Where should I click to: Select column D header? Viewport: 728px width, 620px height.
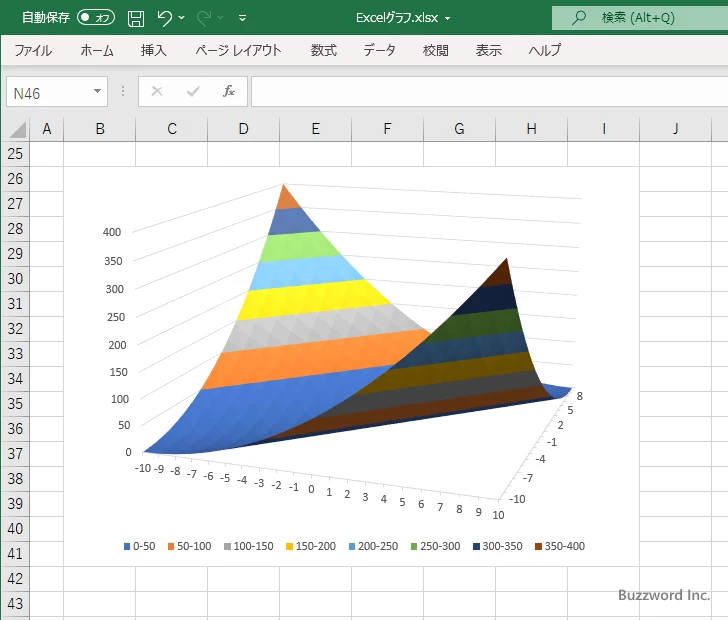(244, 129)
